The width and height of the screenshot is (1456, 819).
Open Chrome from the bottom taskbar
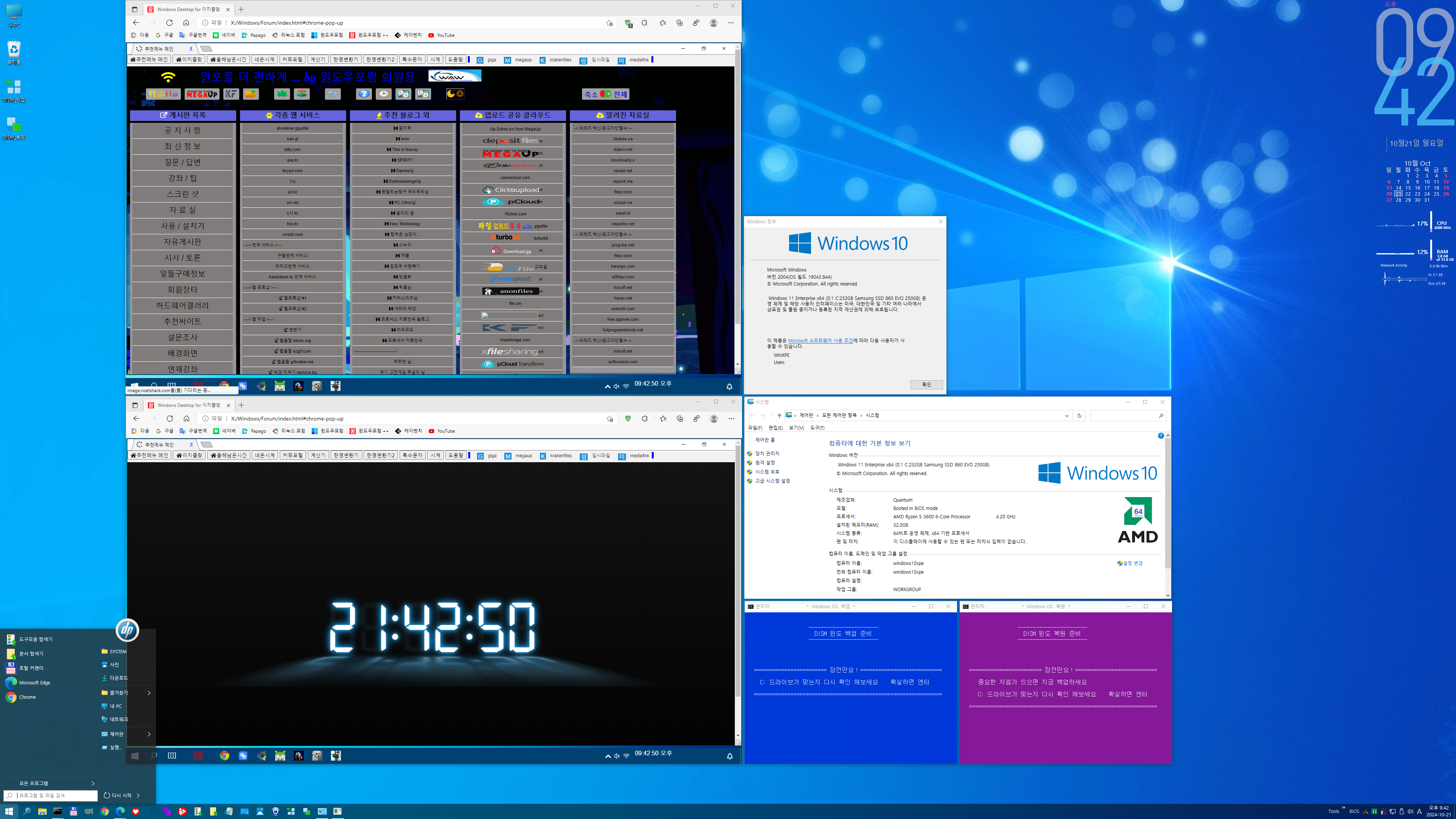[105, 812]
